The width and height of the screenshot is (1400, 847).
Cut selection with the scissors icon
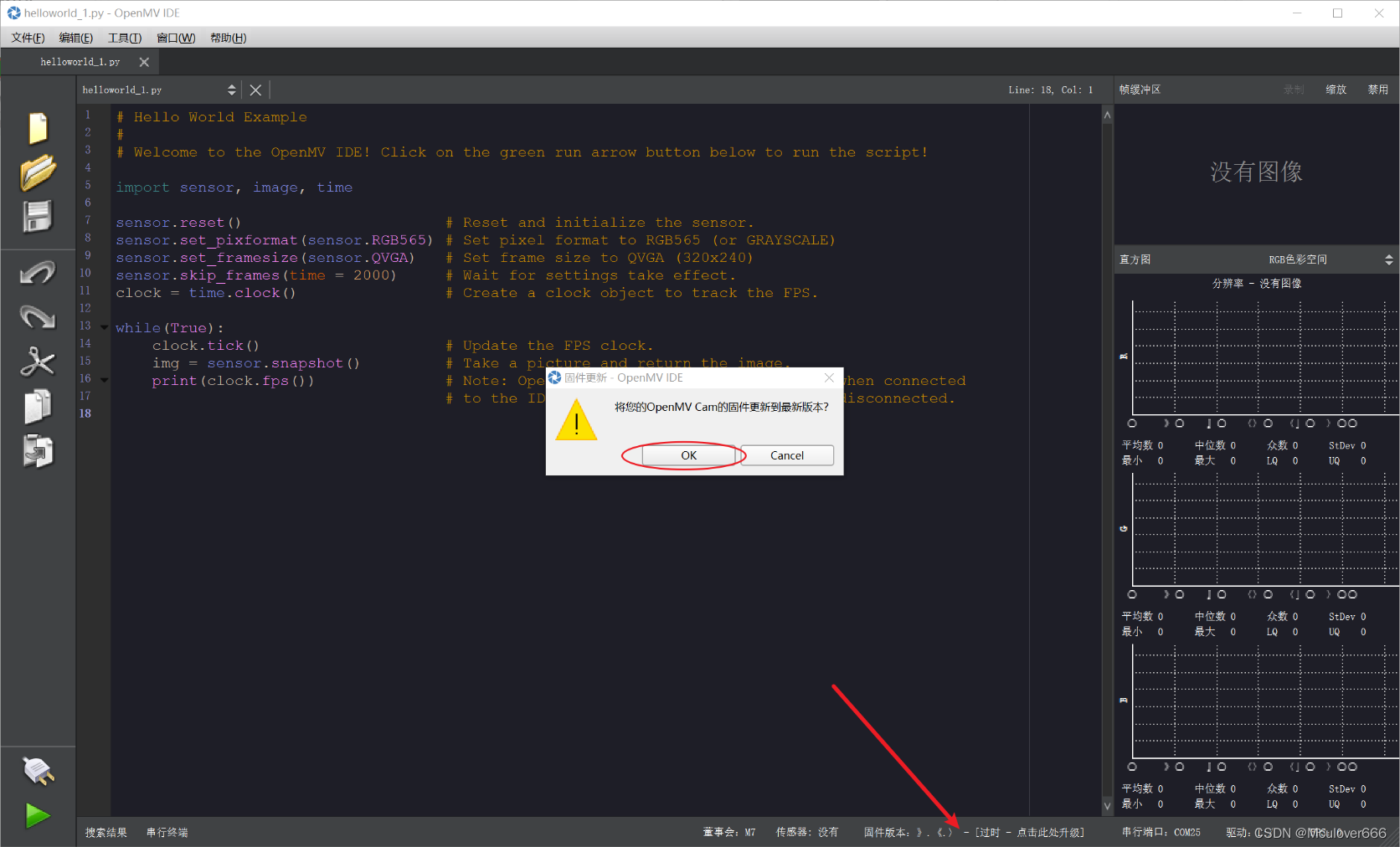(38, 362)
